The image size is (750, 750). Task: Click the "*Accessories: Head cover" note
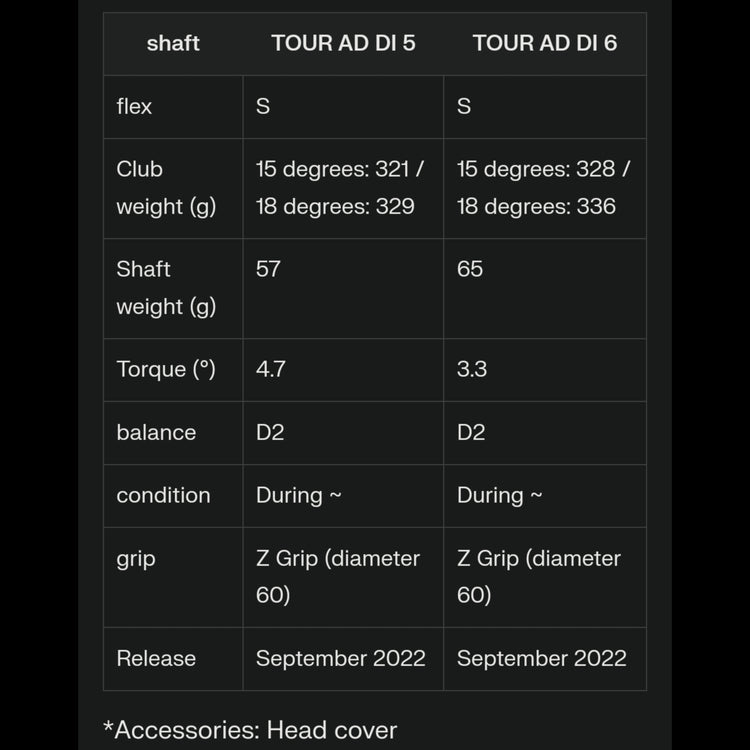[x=250, y=730]
